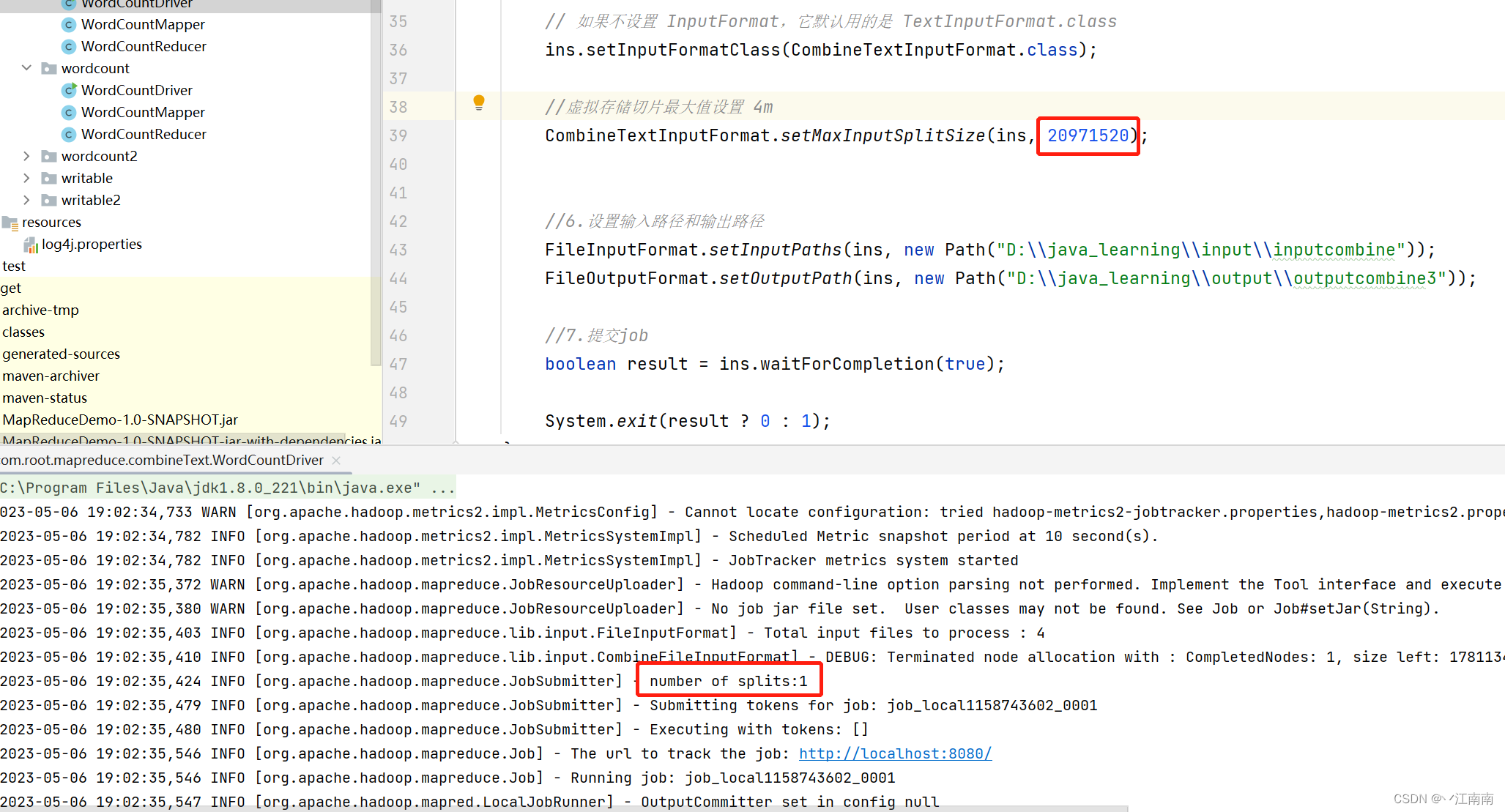Click the project tree vertical scrollbar
Viewport: 1505px width, 812px height.
pyautogui.click(x=376, y=183)
